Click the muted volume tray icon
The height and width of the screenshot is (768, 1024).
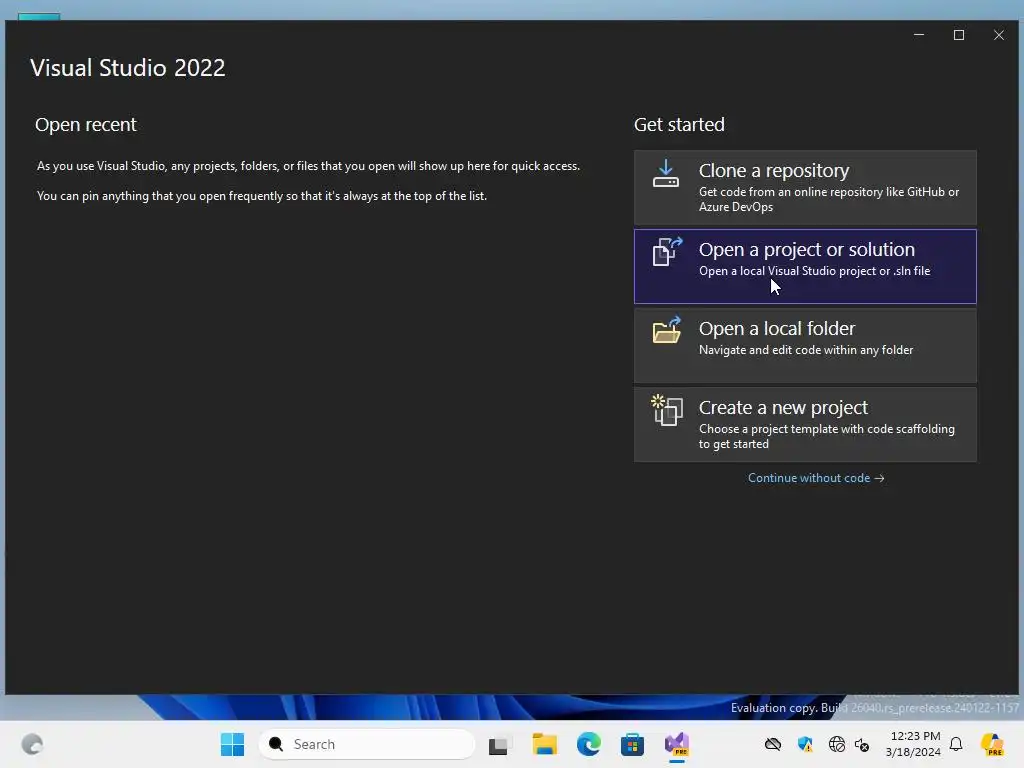pos(862,744)
